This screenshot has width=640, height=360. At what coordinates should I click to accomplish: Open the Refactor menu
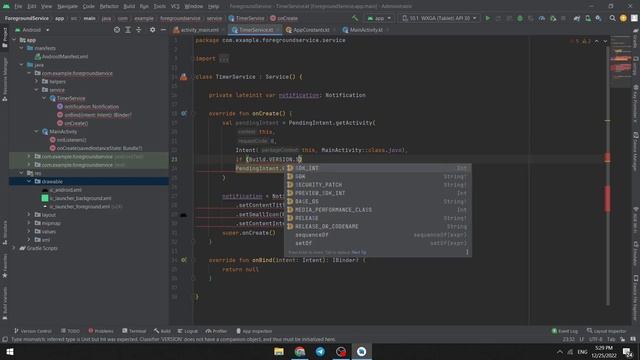[x=109, y=6]
